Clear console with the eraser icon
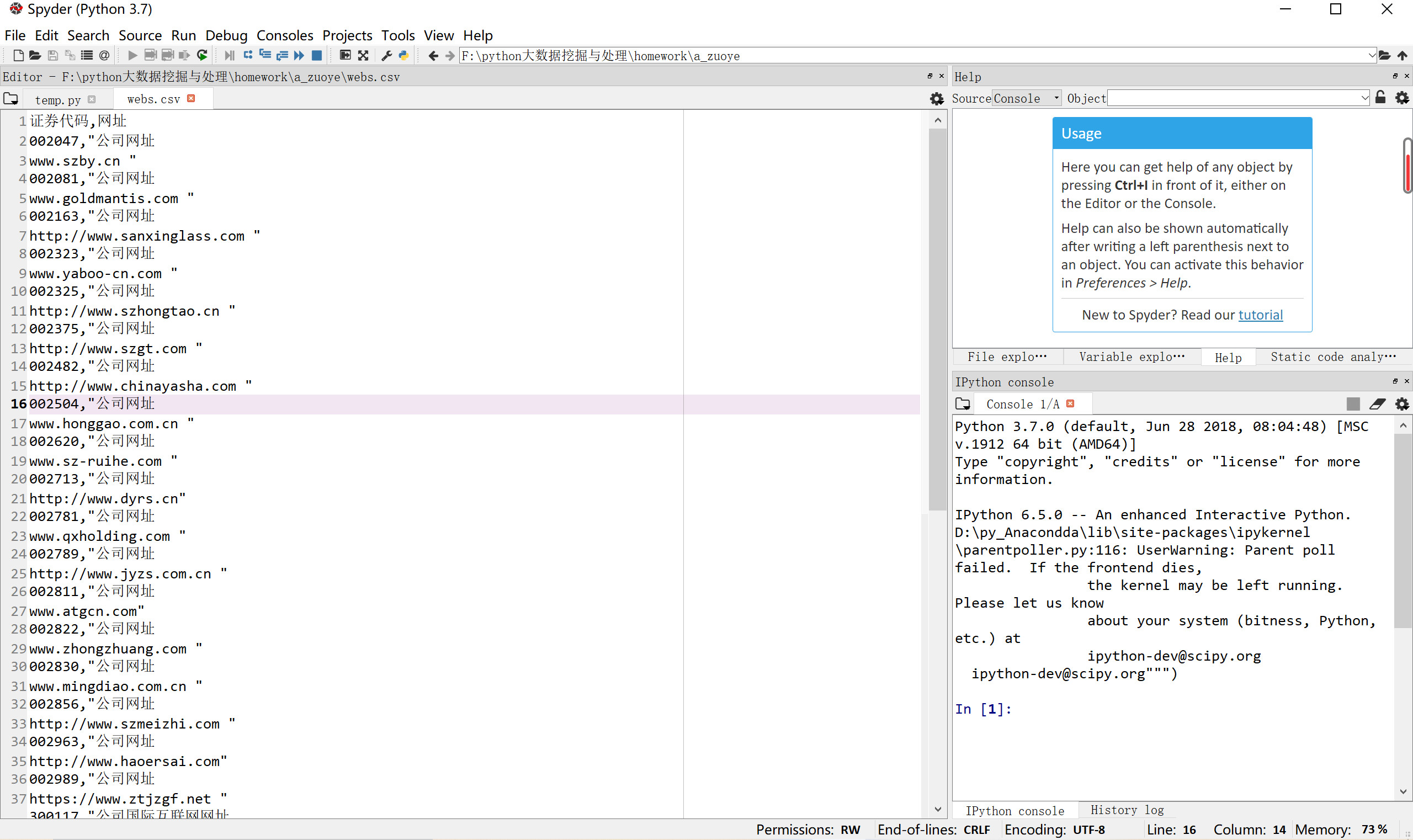Viewport: 1413px width, 840px height. [1377, 403]
